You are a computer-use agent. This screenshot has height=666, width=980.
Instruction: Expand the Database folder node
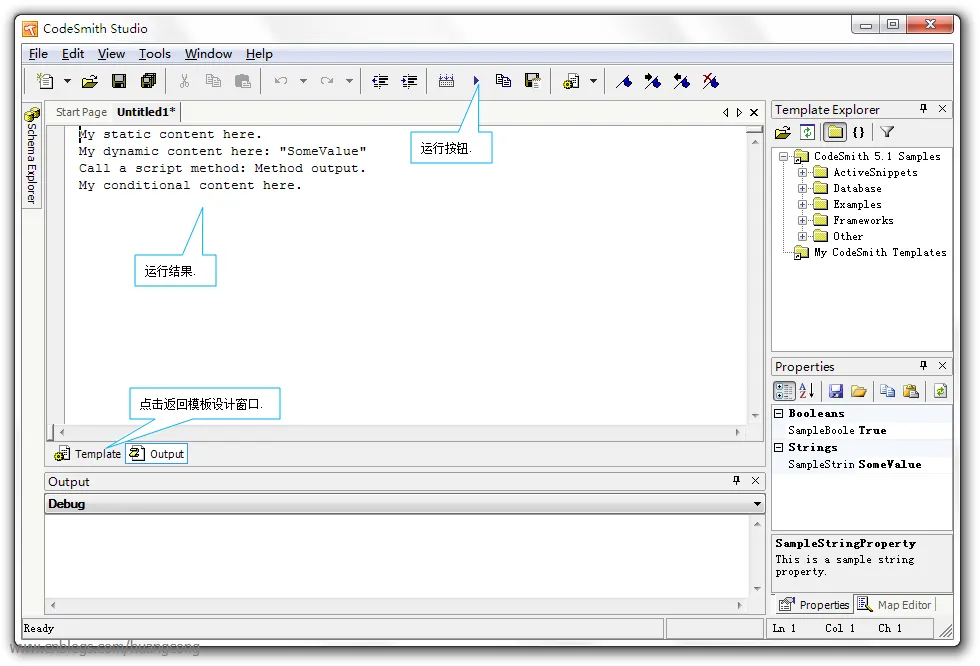click(802, 188)
